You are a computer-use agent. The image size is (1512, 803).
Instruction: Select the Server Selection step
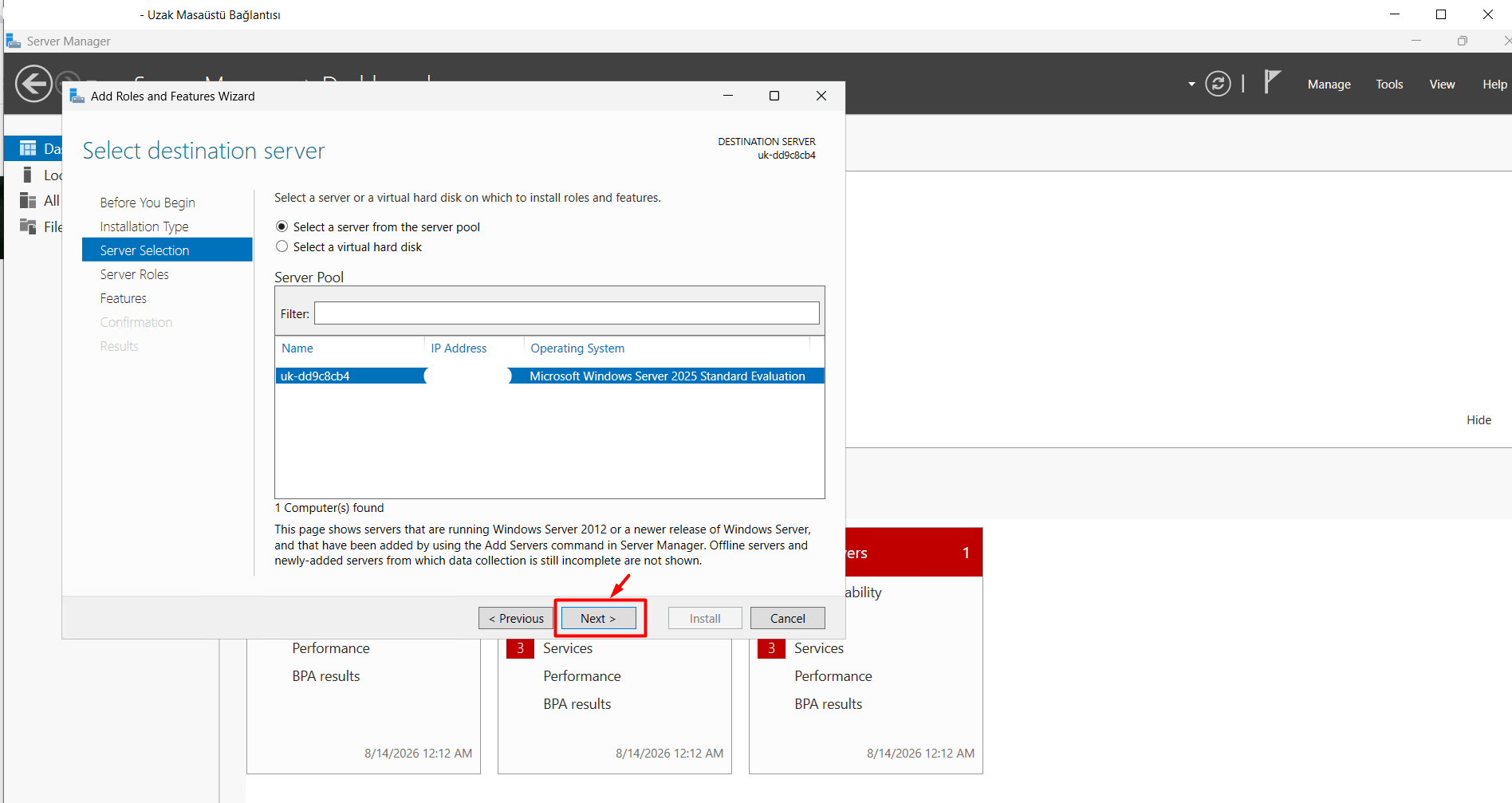[x=167, y=250]
